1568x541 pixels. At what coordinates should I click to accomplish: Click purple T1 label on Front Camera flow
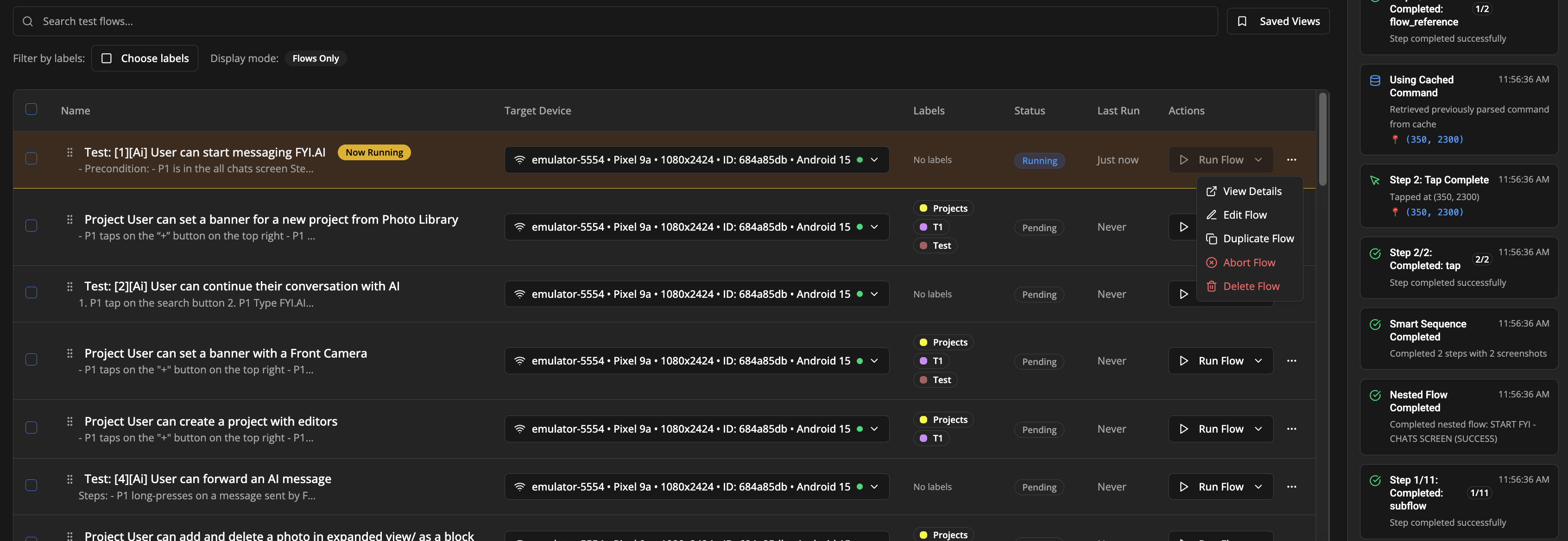[x=931, y=361]
